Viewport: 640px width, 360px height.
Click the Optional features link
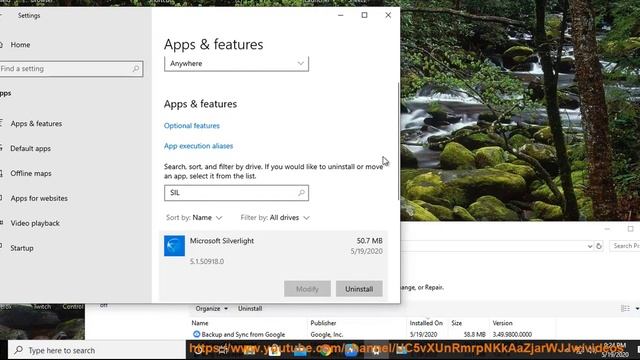click(x=192, y=126)
